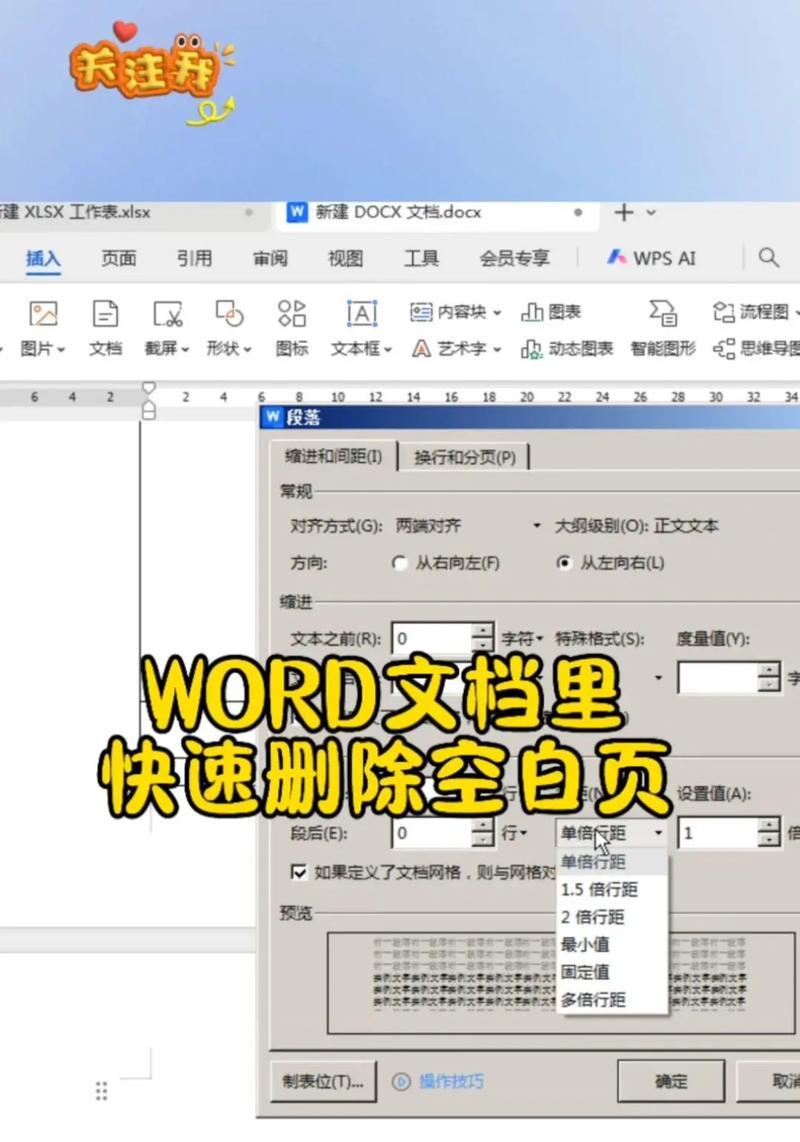Open 缩进和间距 tab in paragraph dialog
This screenshot has width=800, height=1142.
pyautogui.click(x=333, y=457)
